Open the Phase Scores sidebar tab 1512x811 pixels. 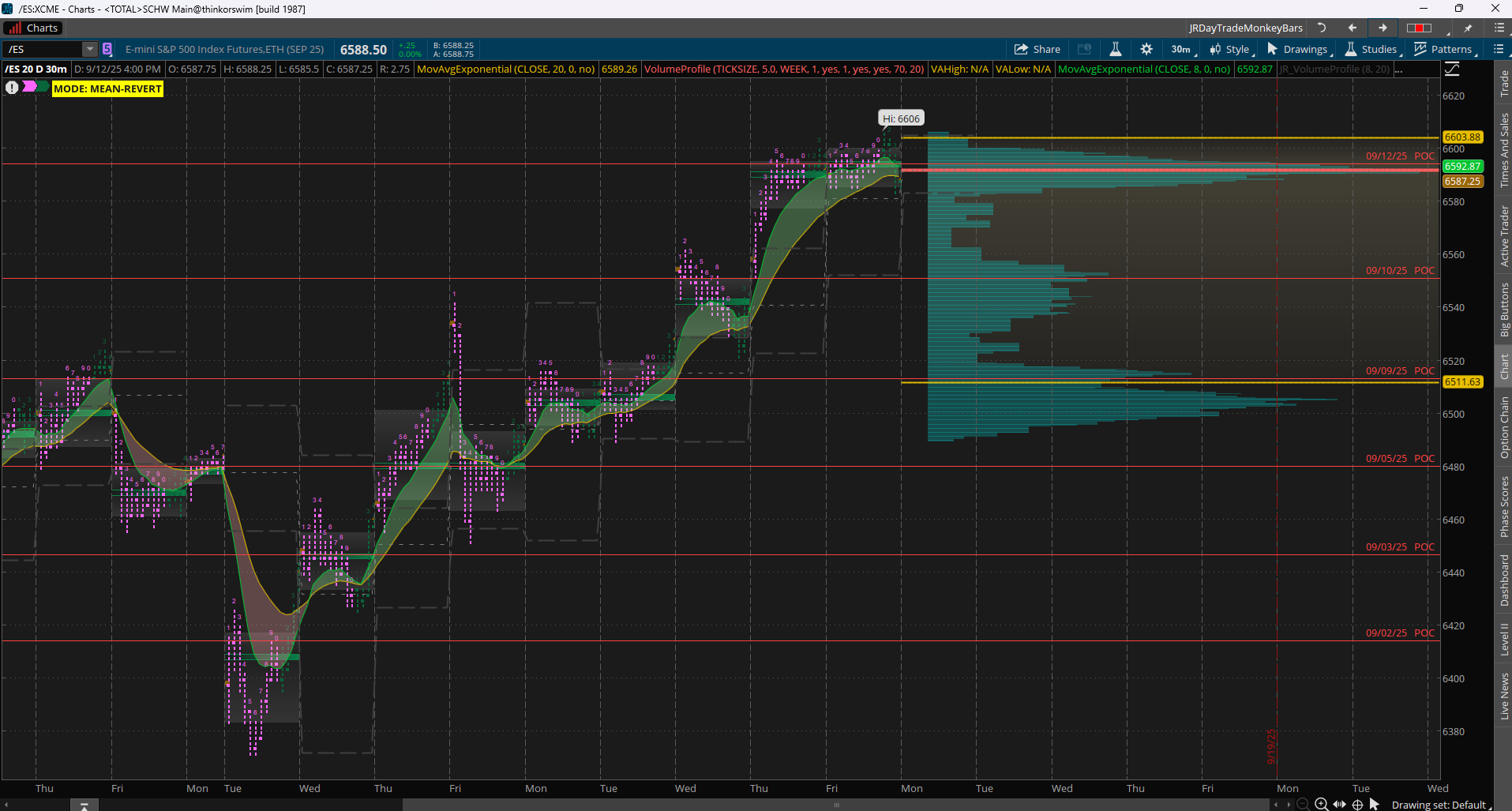click(x=1503, y=506)
